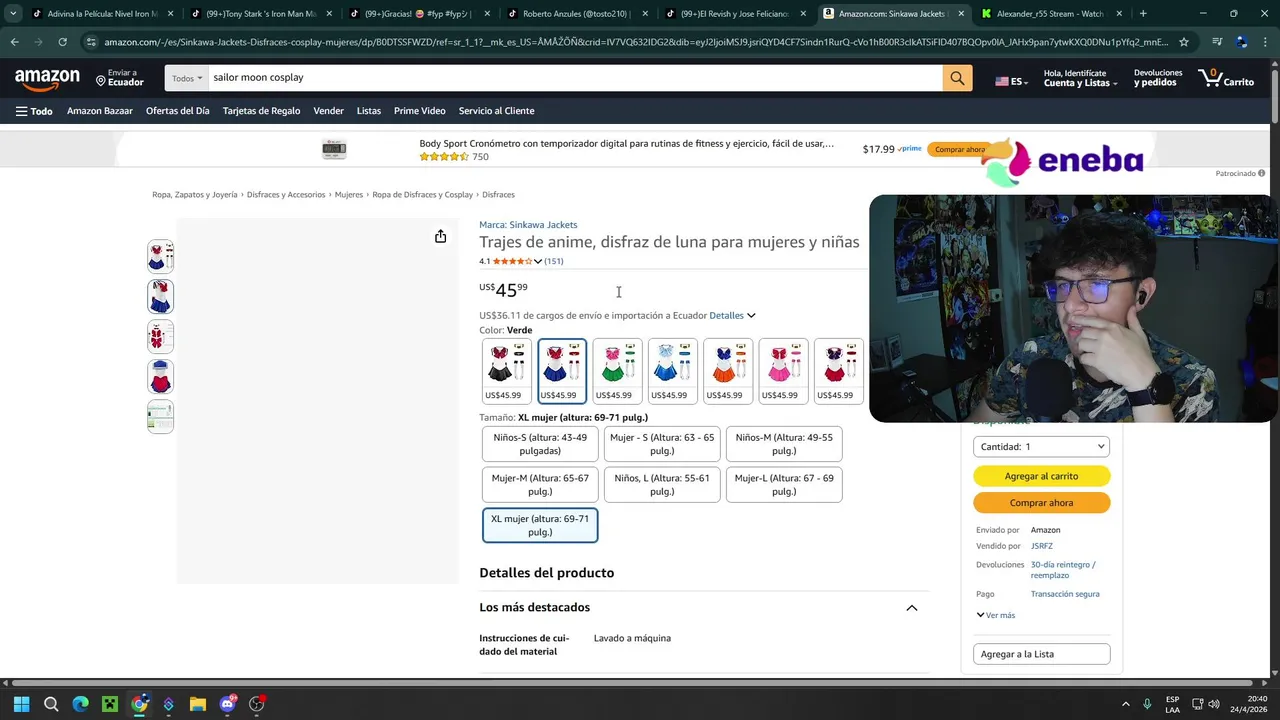This screenshot has height=720, width=1280.
Task: Click the star rating icons under title
Action: click(512, 261)
